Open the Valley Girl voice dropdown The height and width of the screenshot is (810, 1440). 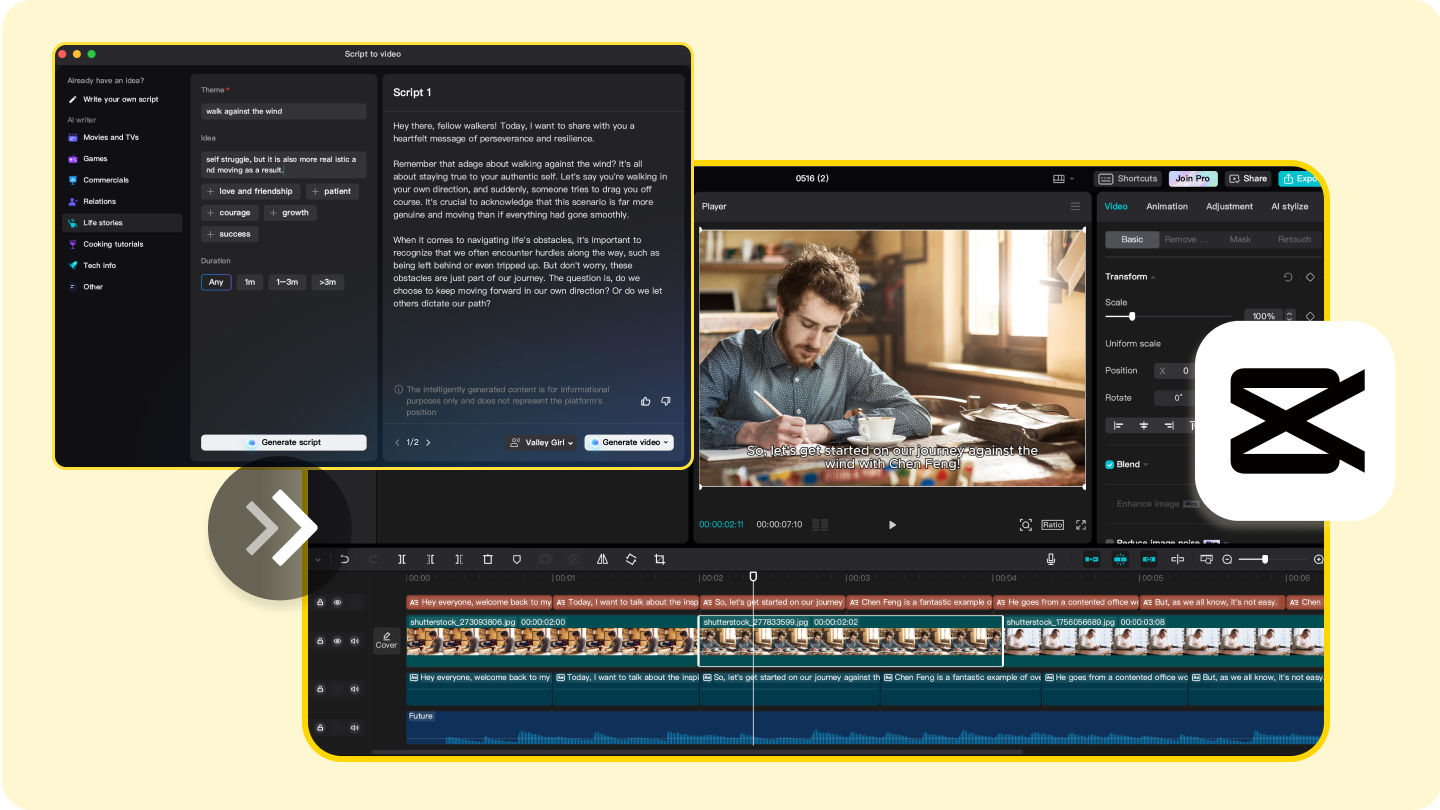pos(541,442)
